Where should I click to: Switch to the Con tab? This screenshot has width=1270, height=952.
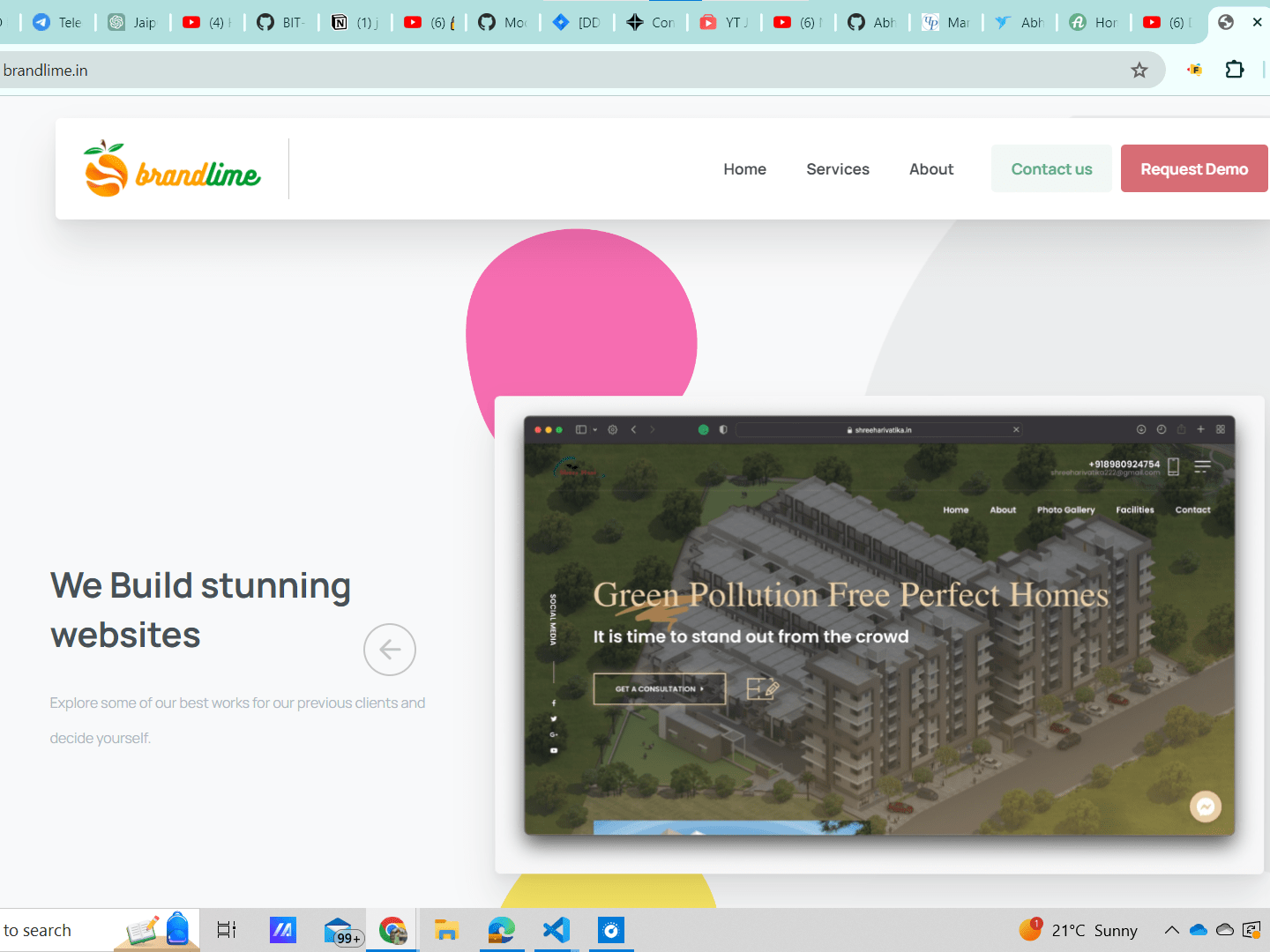(x=651, y=22)
